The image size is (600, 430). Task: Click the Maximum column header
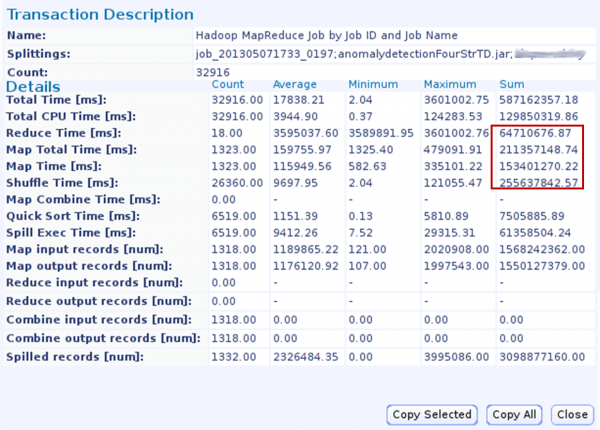tap(450, 84)
